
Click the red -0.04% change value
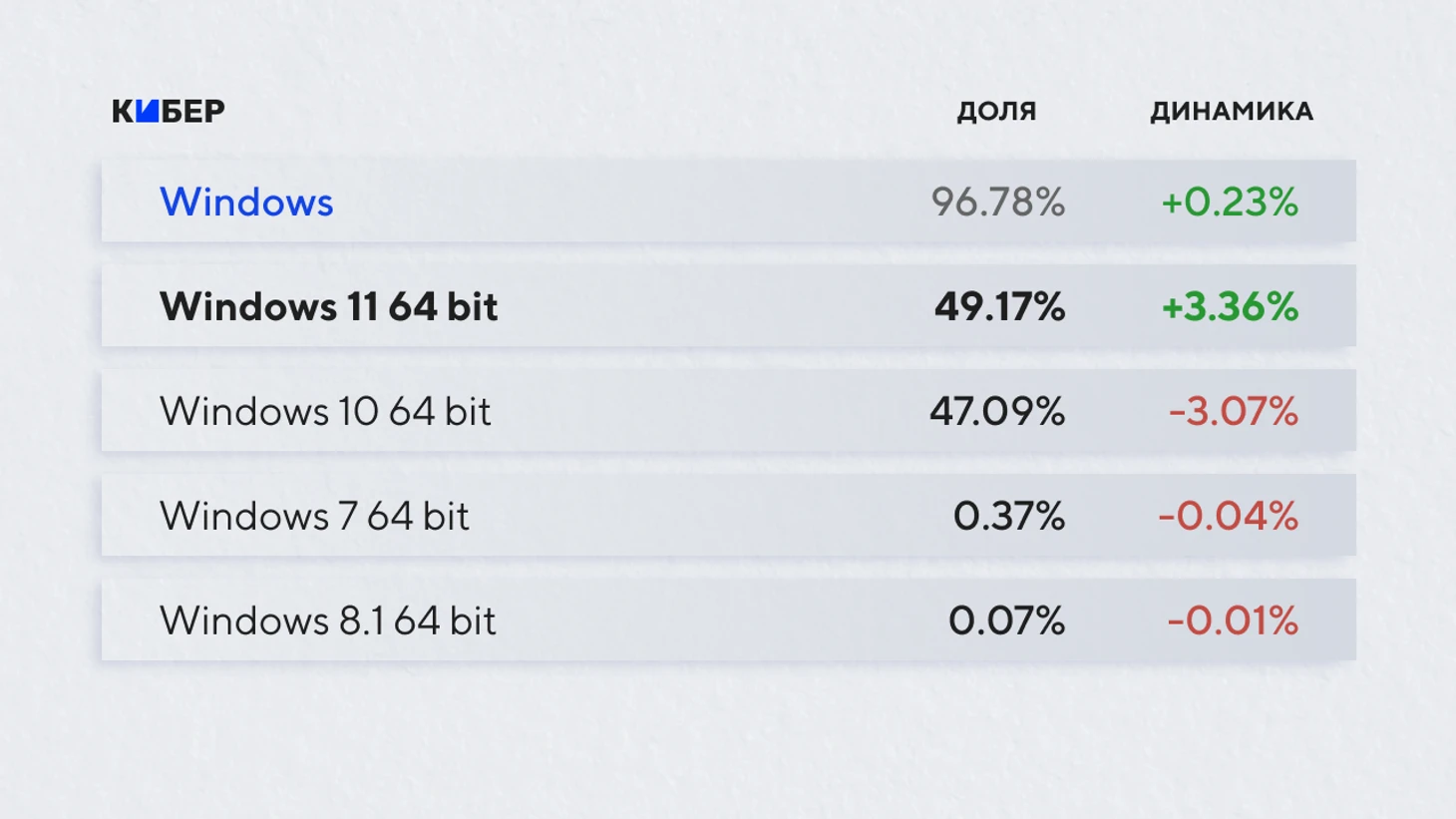pos(1228,517)
